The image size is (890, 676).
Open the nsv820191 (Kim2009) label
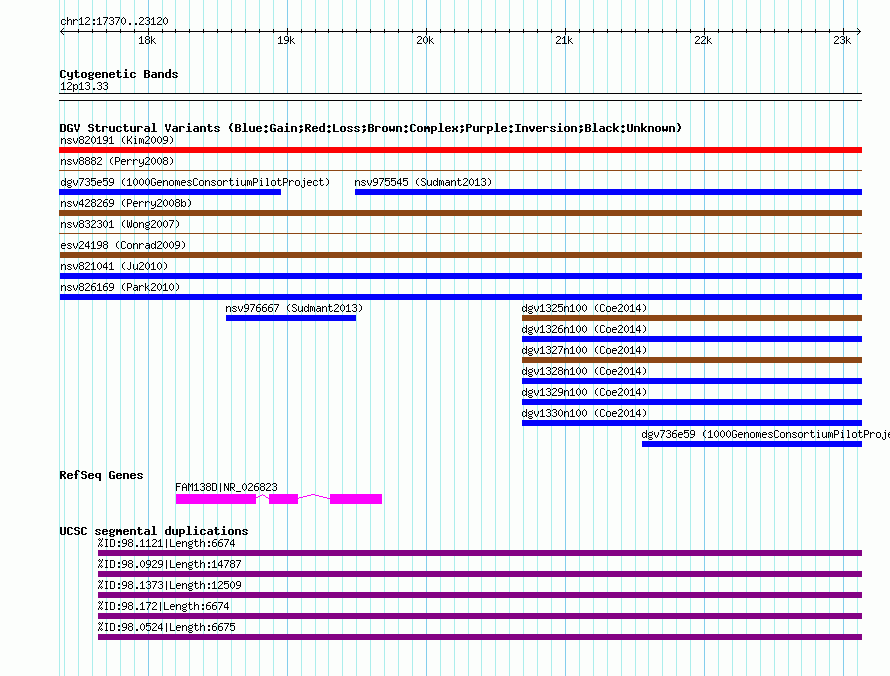pyautogui.click(x=117, y=140)
